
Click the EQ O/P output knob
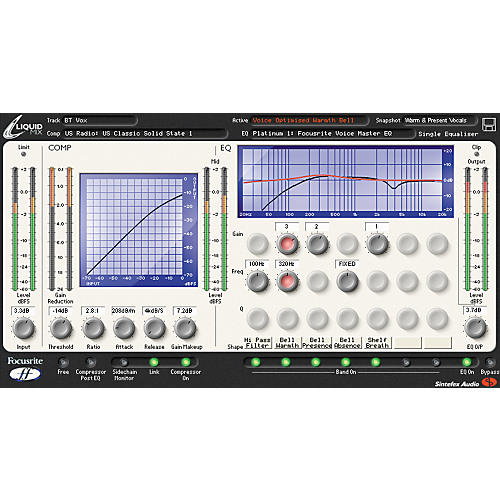(475, 327)
